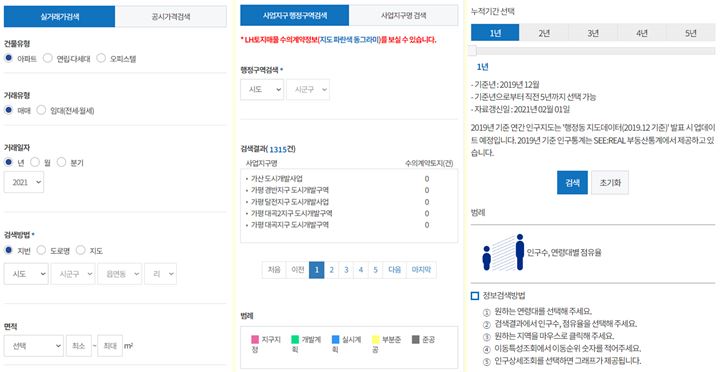Click the 정보검색방법 square icon

(475, 296)
